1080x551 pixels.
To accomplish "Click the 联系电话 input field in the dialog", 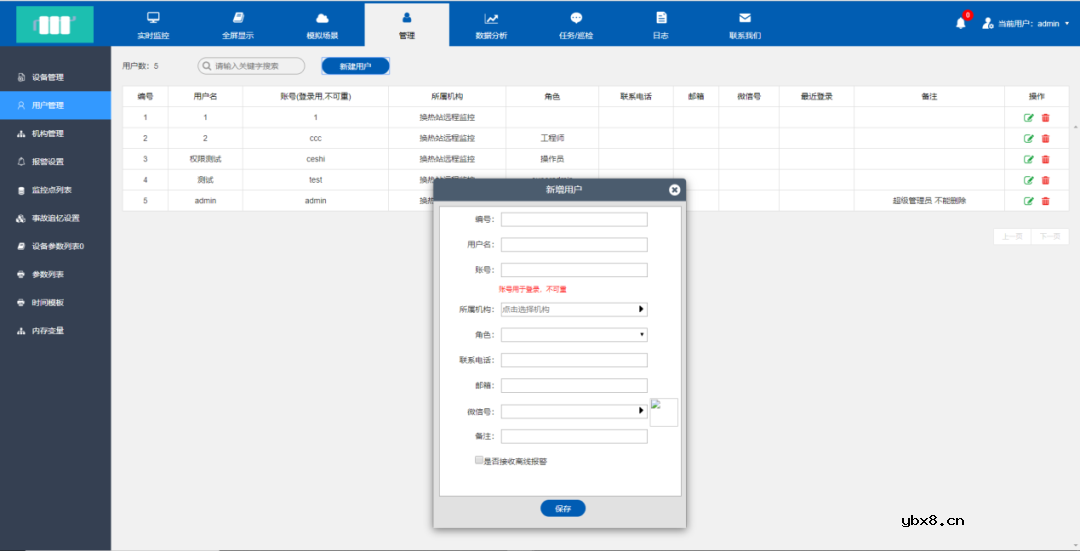I will pyautogui.click(x=574, y=360).
